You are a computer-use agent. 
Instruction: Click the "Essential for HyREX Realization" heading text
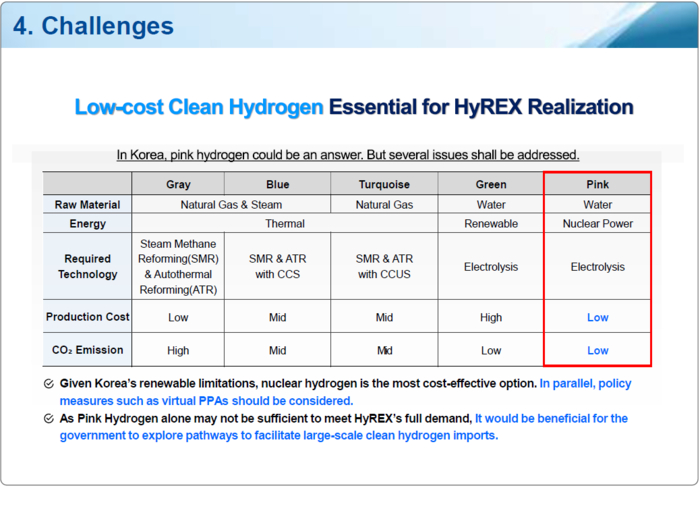[x=481, y=107]
